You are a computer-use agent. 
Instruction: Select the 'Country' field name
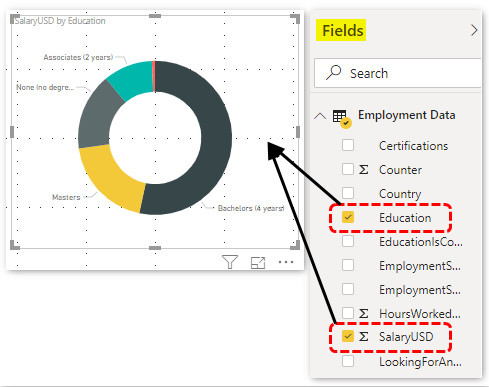(x=400, y=194)
